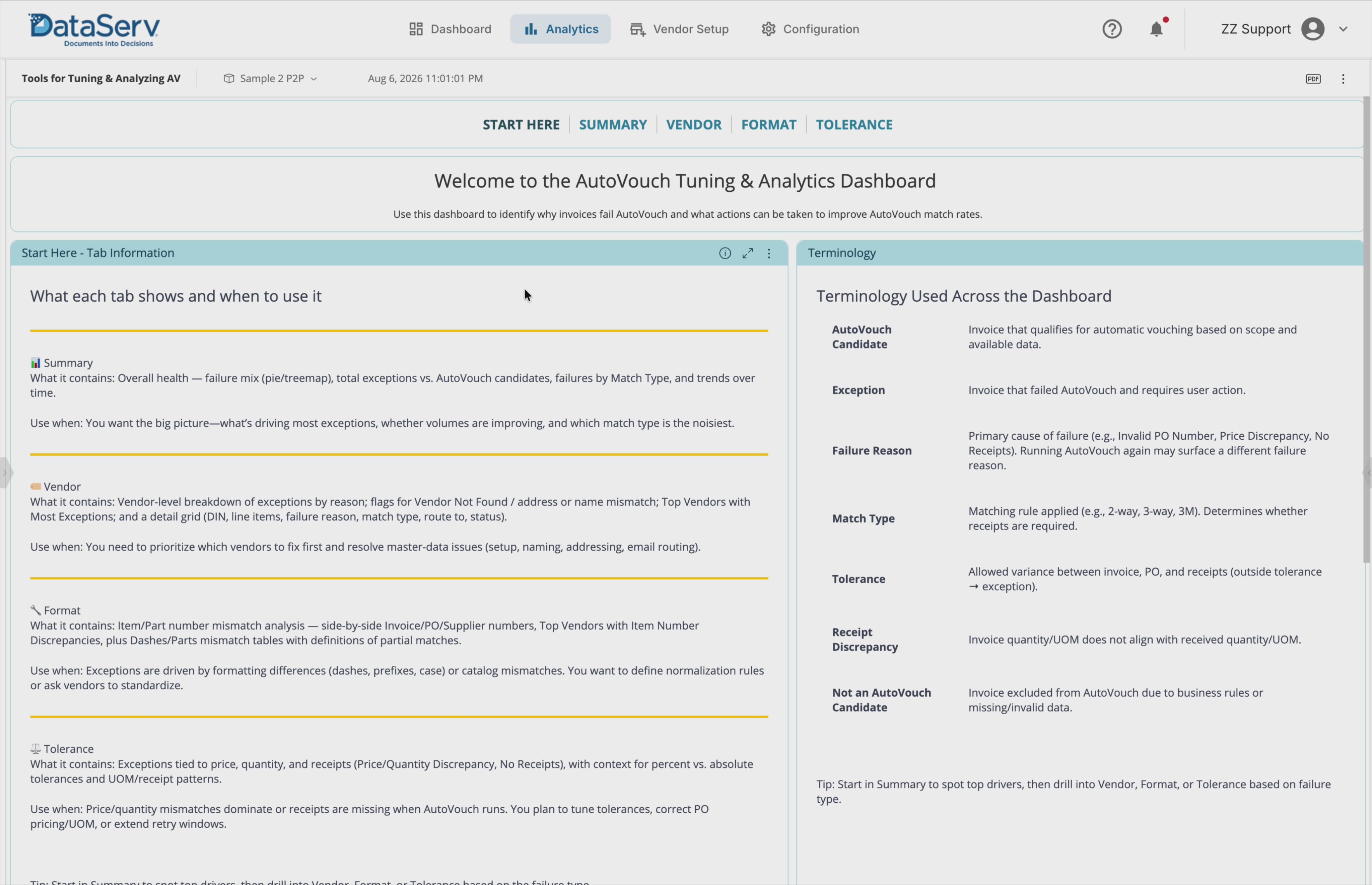This screenshot has height=885, width=1372.
Task: Click the 'Match Type' term label
Action: (x=863, y=518)
